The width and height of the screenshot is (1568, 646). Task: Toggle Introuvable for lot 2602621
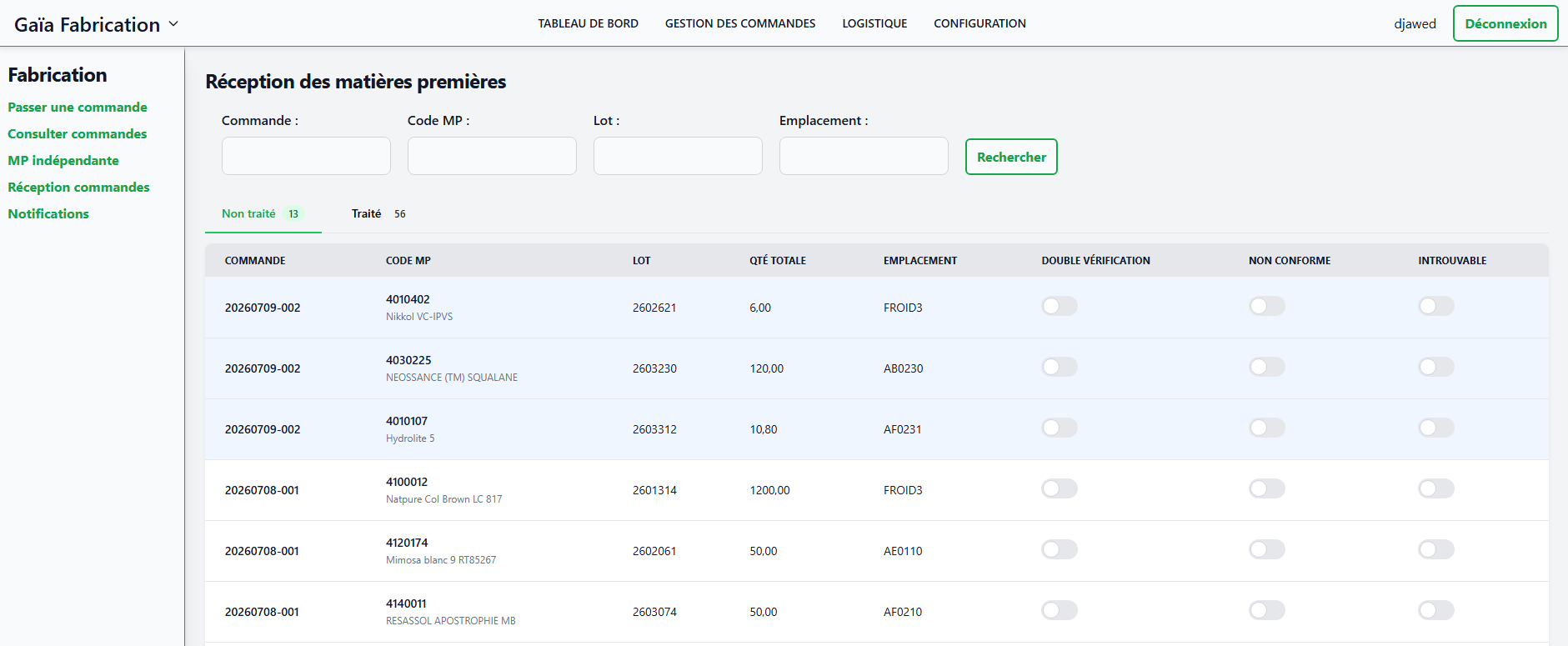coord(1436,306)
